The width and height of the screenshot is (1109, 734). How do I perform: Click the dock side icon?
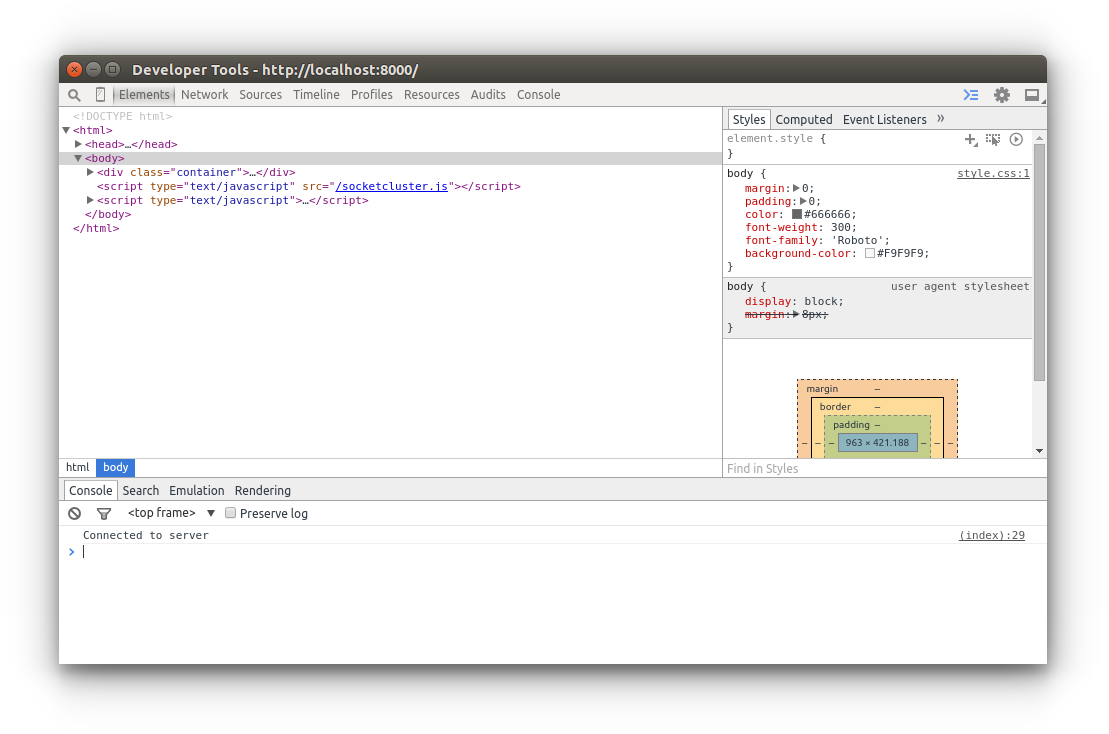[1031, 95]
